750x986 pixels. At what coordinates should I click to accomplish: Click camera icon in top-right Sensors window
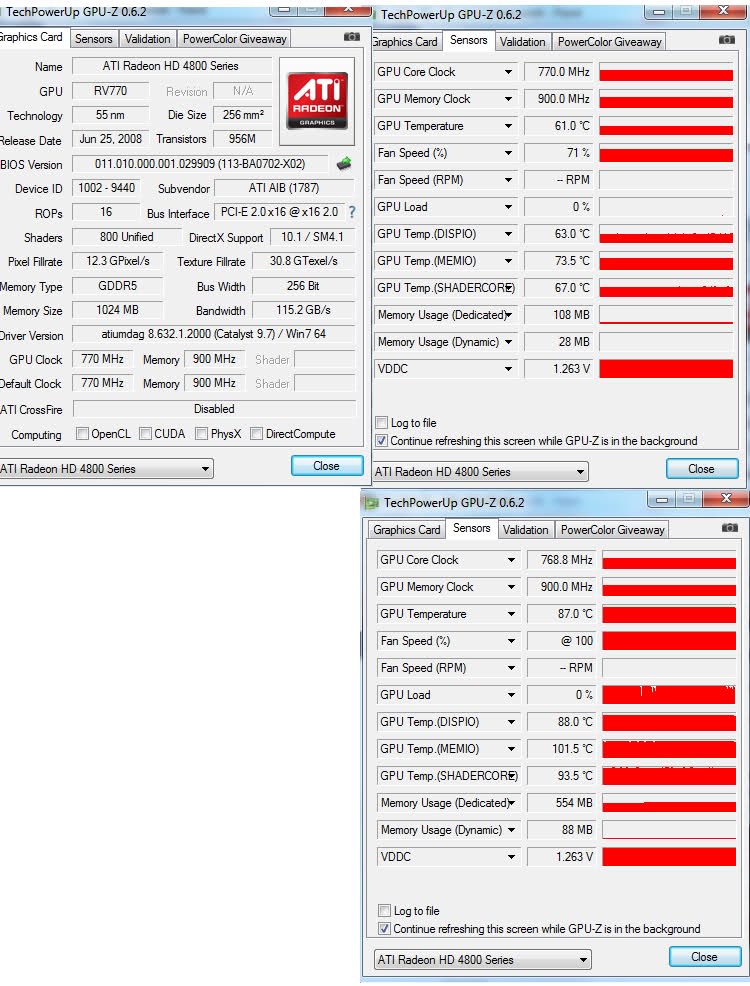[x=727, y=40]
